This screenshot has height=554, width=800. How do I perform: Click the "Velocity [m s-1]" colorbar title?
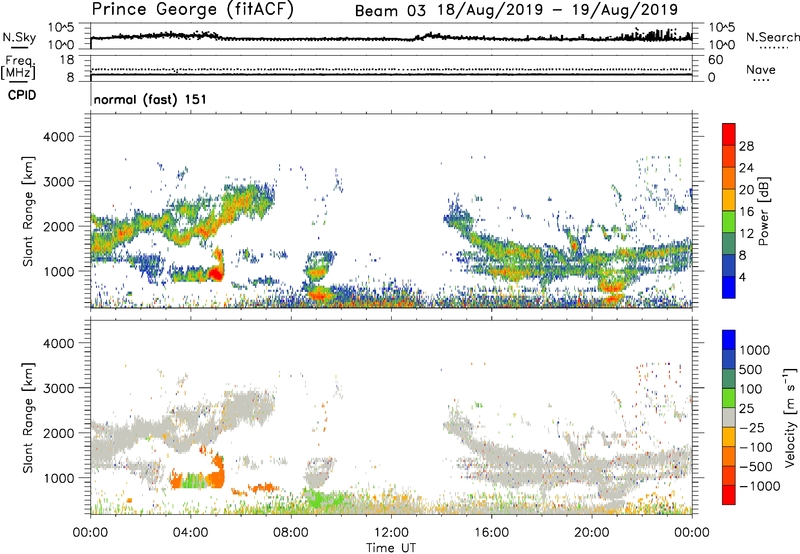790,417
